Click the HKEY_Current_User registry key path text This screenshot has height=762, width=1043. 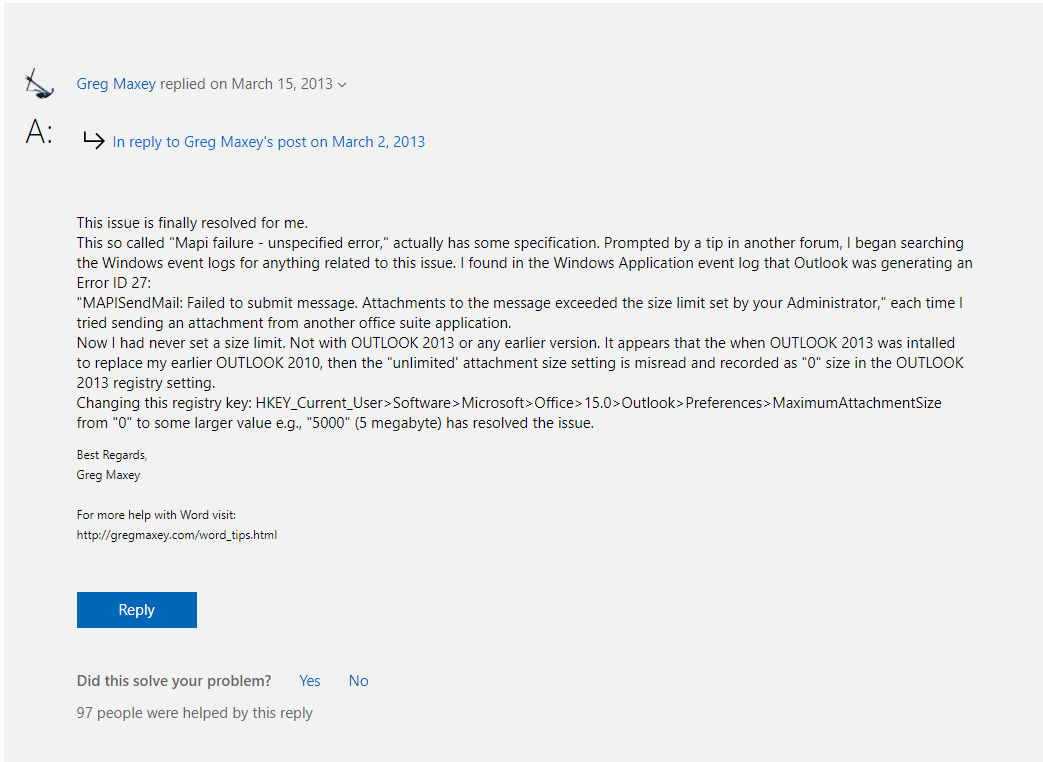(x=598, y=403)
